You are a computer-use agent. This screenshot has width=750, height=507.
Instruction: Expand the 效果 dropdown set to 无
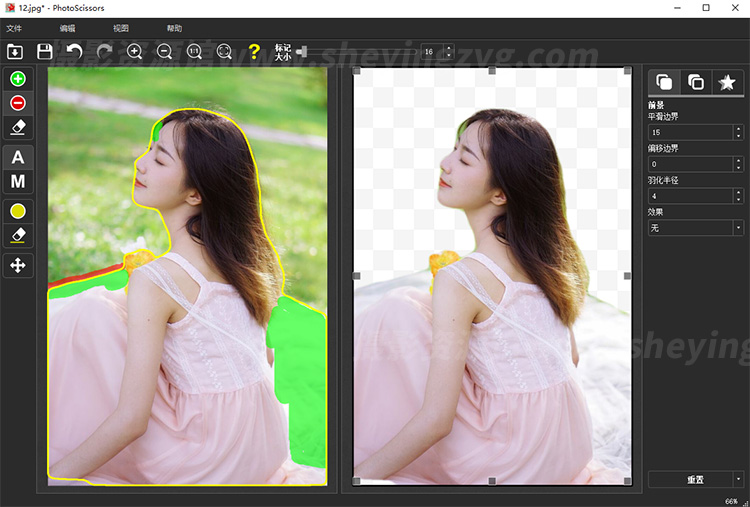(739, 228)
